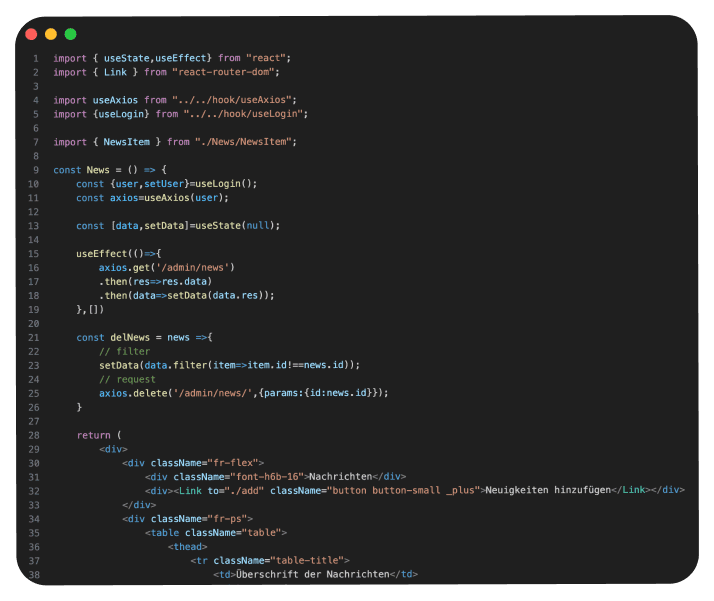This screenshot has width=714, height=601.
Task: Click line number 9 in the gutter
Action: click(35, 170)
